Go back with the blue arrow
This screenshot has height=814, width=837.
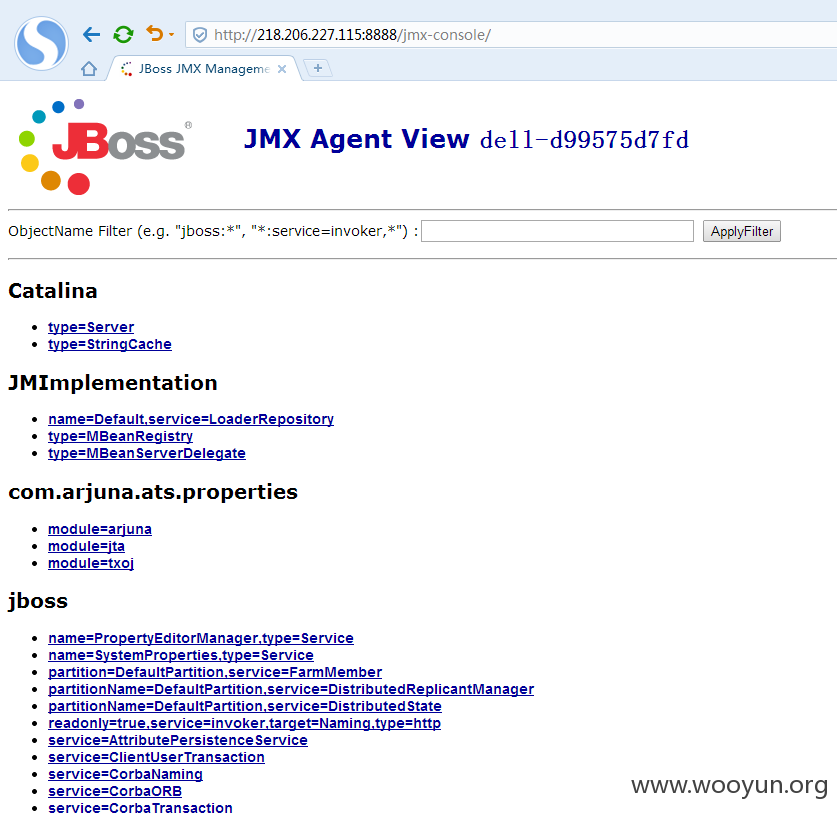(91, 35)
